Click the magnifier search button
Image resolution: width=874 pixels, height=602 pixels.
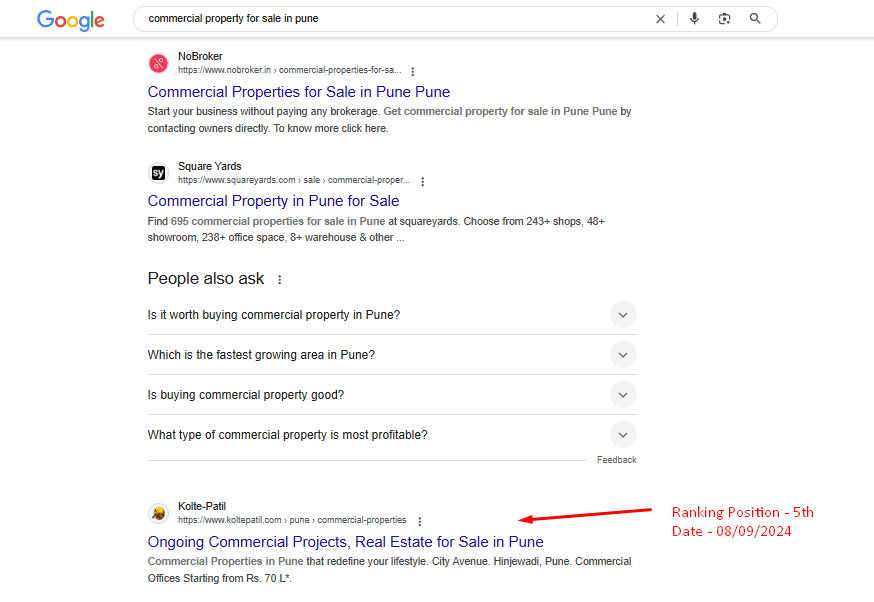point(755,19)
